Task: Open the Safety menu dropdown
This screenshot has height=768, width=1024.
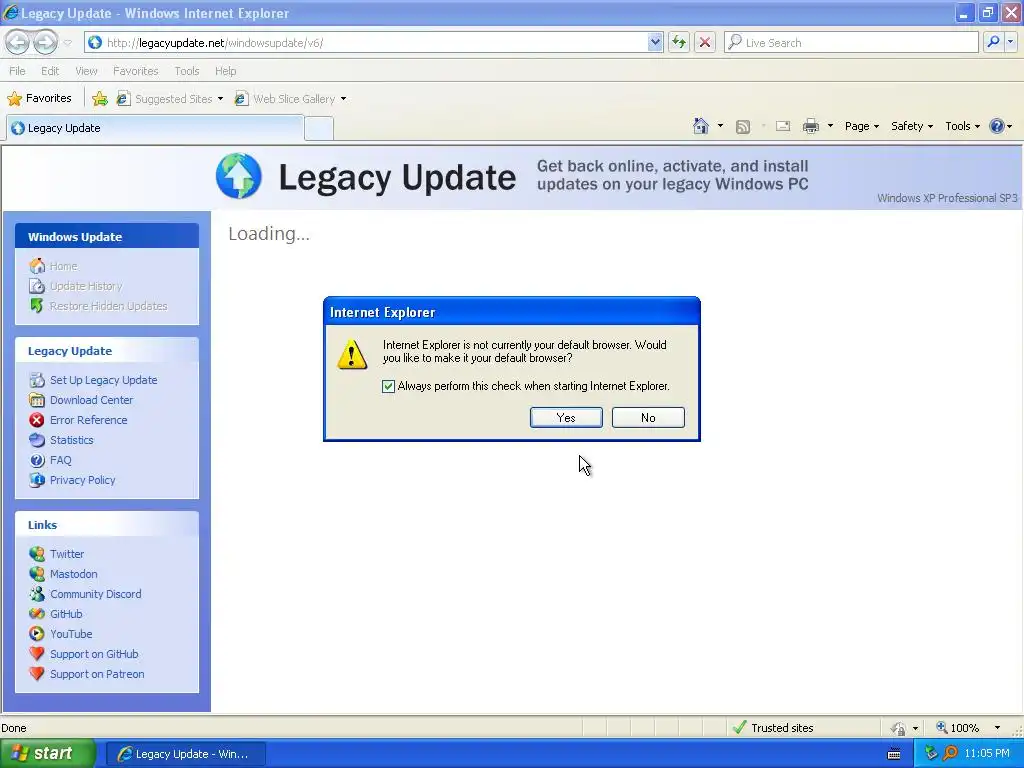Action: coord(912,126)
